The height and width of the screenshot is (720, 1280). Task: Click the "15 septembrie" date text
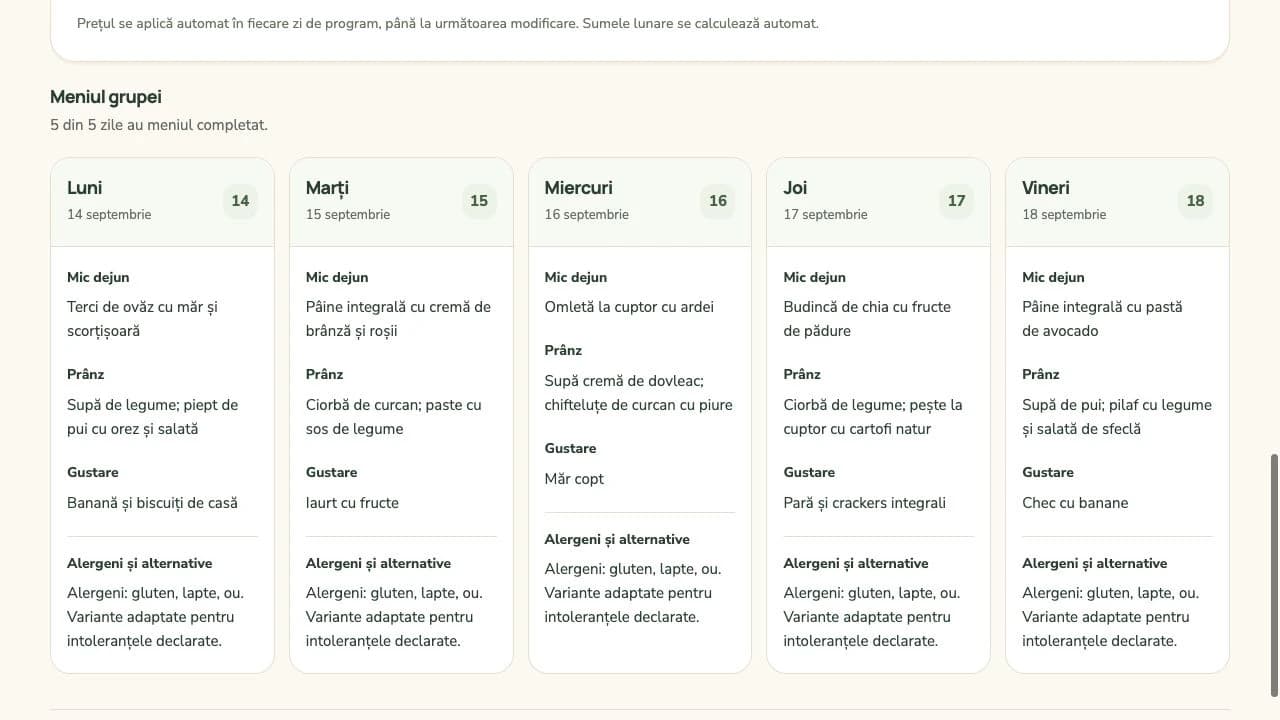click(x=348, y=215)
